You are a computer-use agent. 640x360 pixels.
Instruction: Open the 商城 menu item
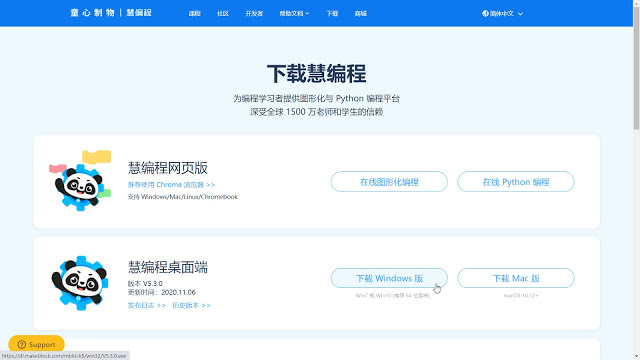tap(360, 13)
